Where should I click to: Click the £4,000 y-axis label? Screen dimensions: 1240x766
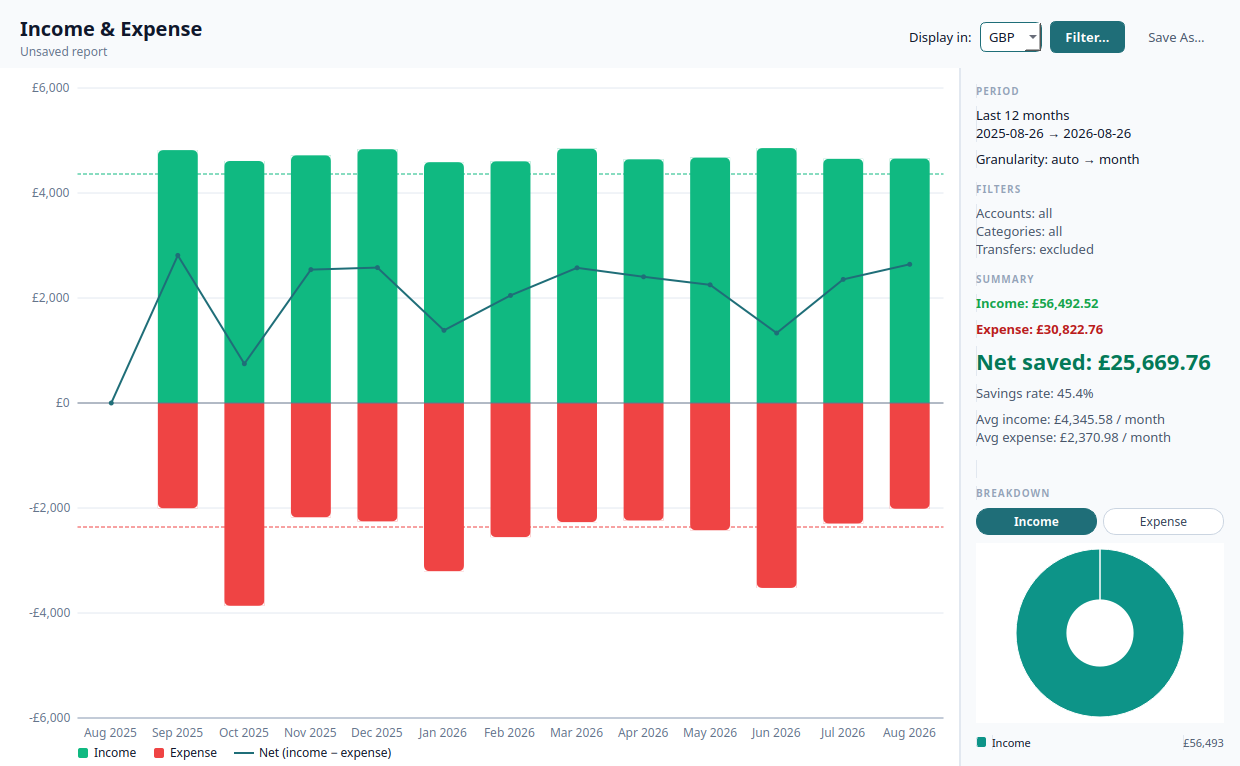coord(50,193)
